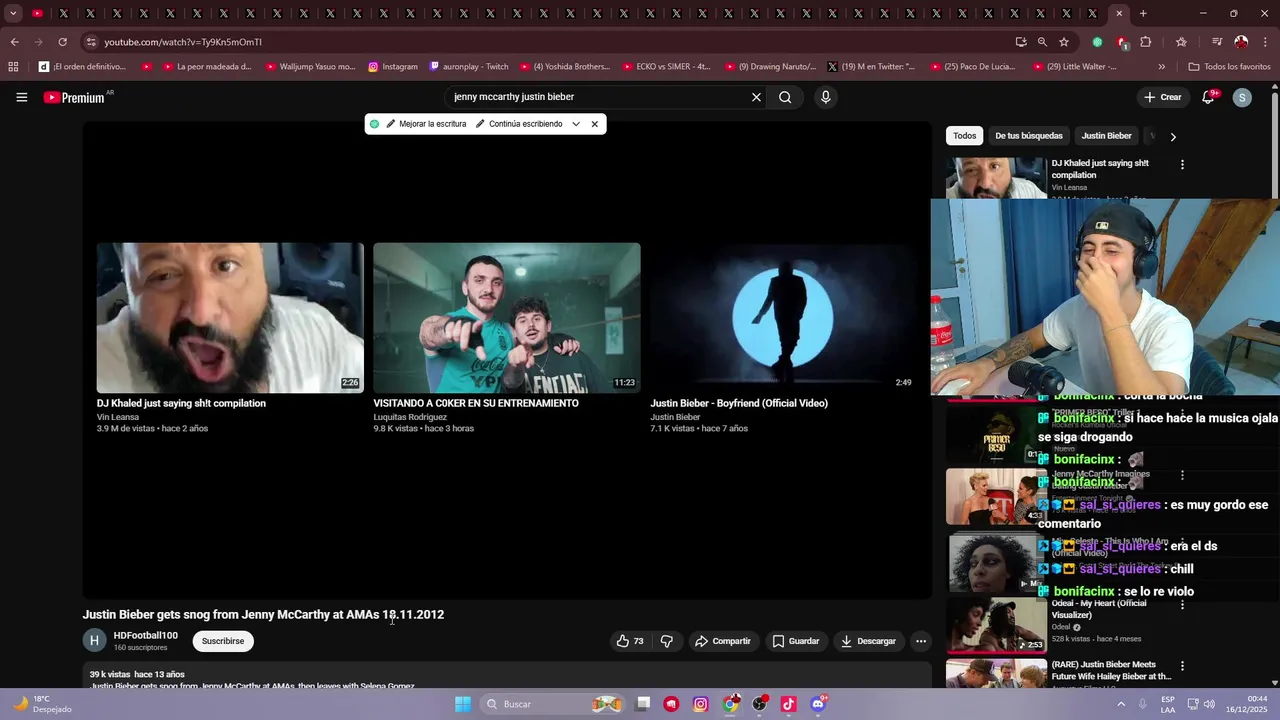Open auronplay - Twitch bookmark

point(469,67)
